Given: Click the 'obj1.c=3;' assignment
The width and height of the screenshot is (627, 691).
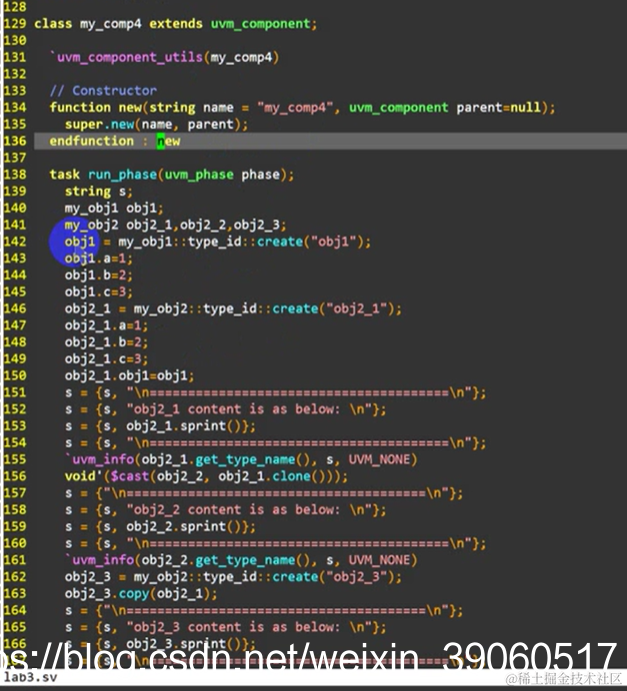Looking at the screenshot, I should pos(98,292).
